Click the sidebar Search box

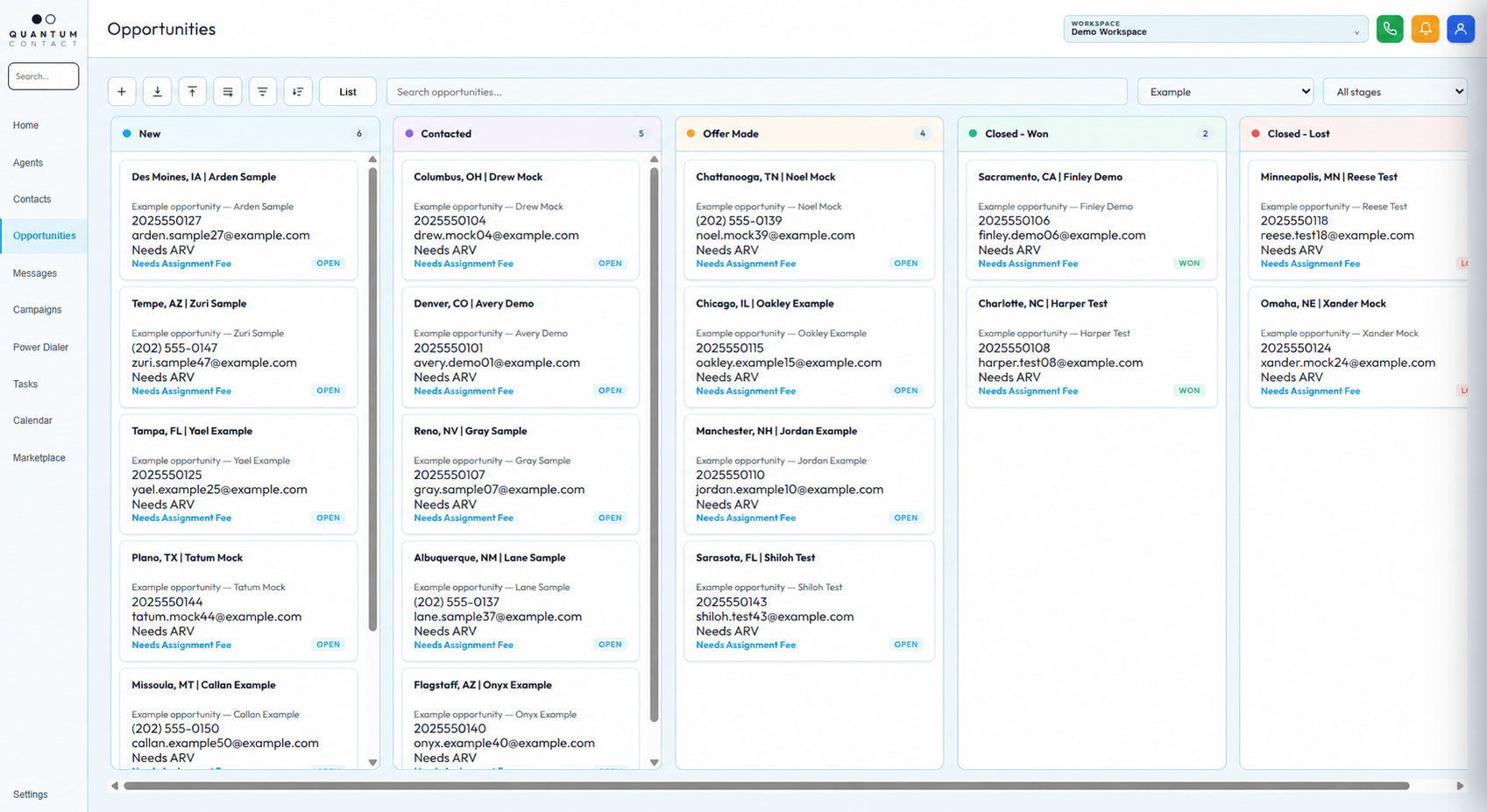pyautogui.click(x=43, y=76)
